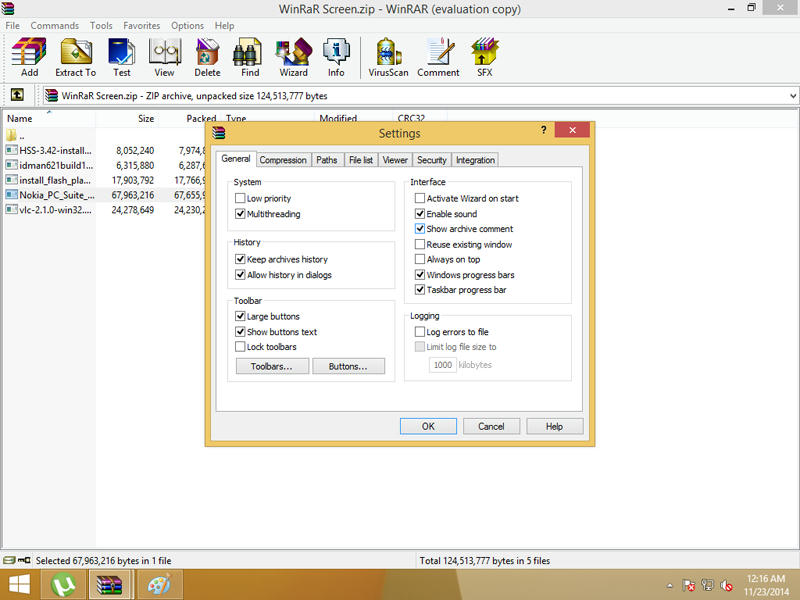Toggle Allow history in dialogs

240,274
